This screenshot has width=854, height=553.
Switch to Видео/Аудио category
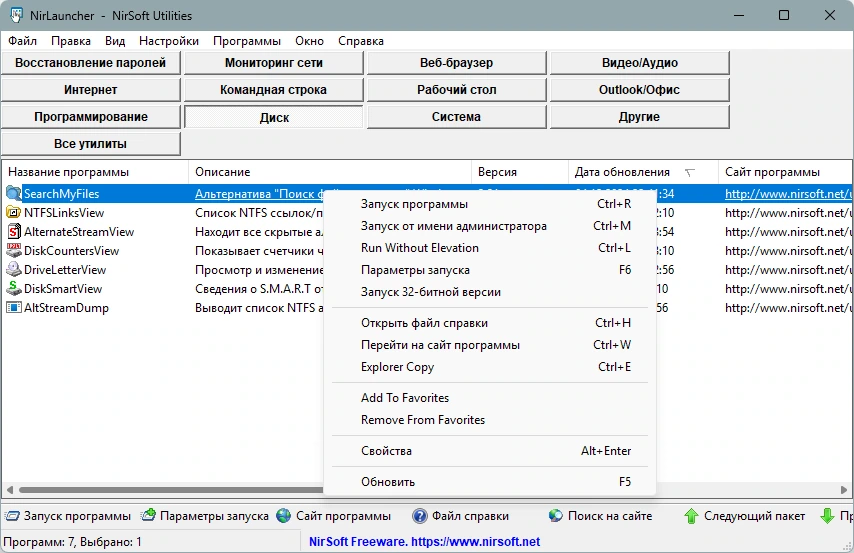[639, 63]
